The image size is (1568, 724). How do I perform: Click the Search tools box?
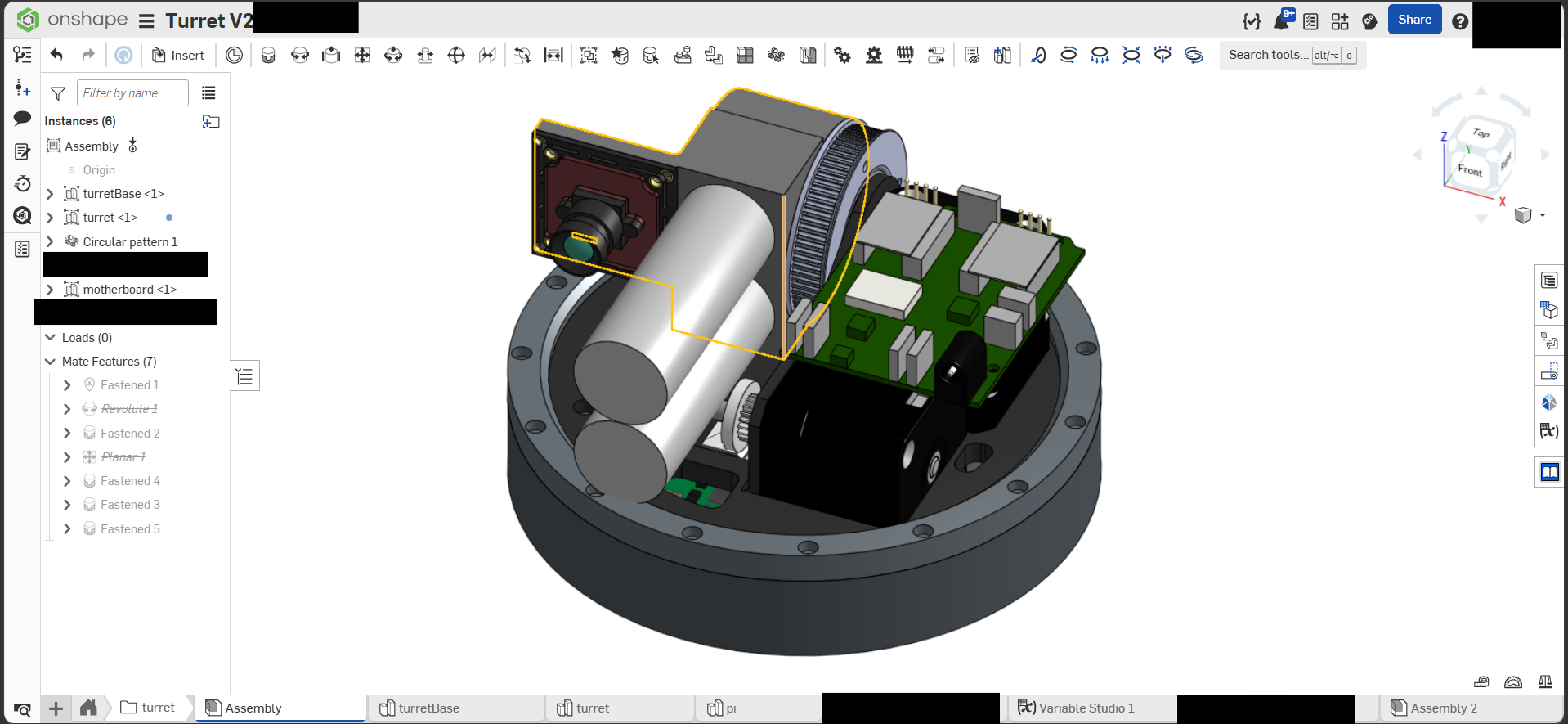(x=1292, y=55)
